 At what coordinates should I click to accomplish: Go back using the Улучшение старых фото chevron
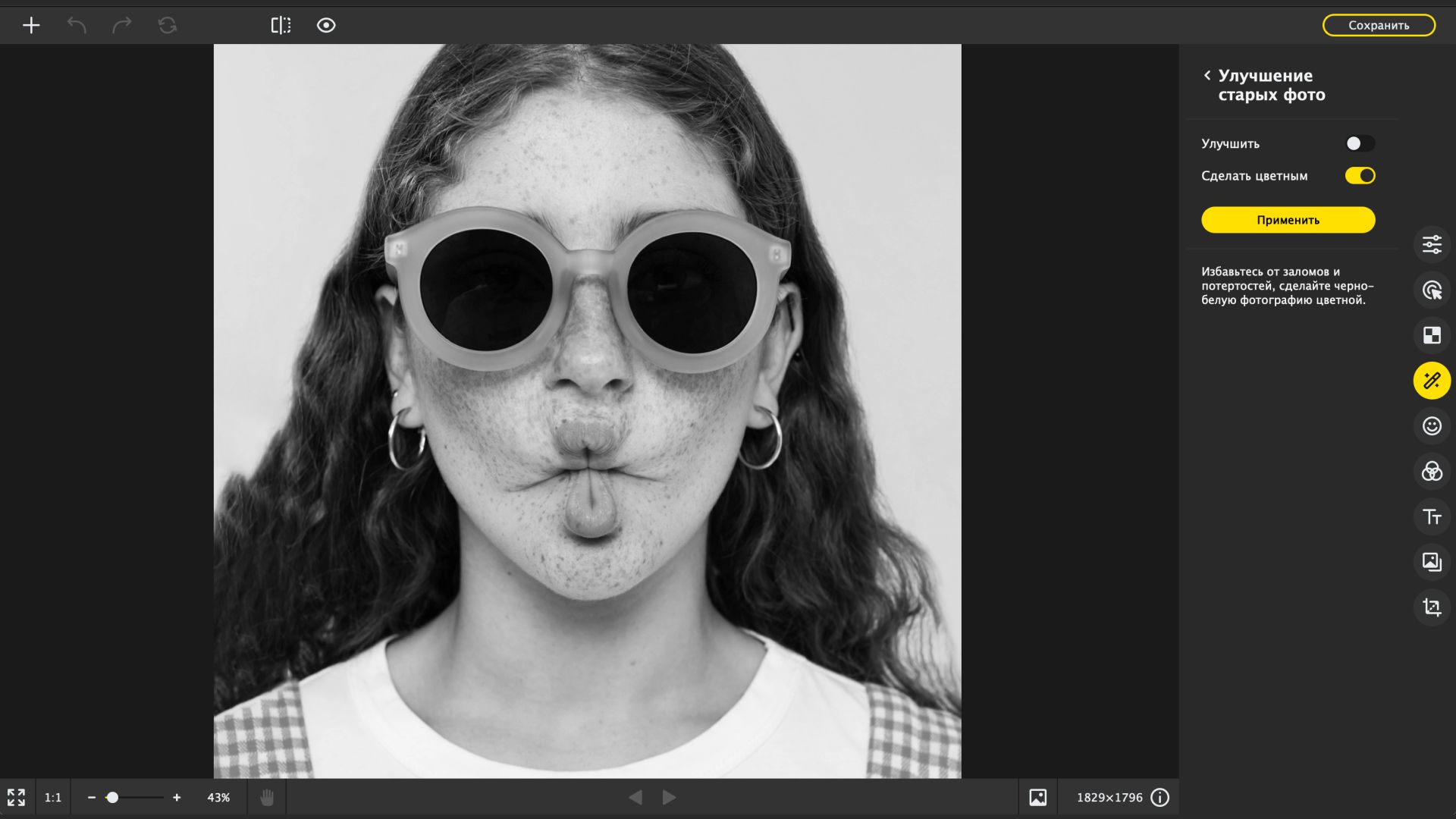[x=1207, y=76]
